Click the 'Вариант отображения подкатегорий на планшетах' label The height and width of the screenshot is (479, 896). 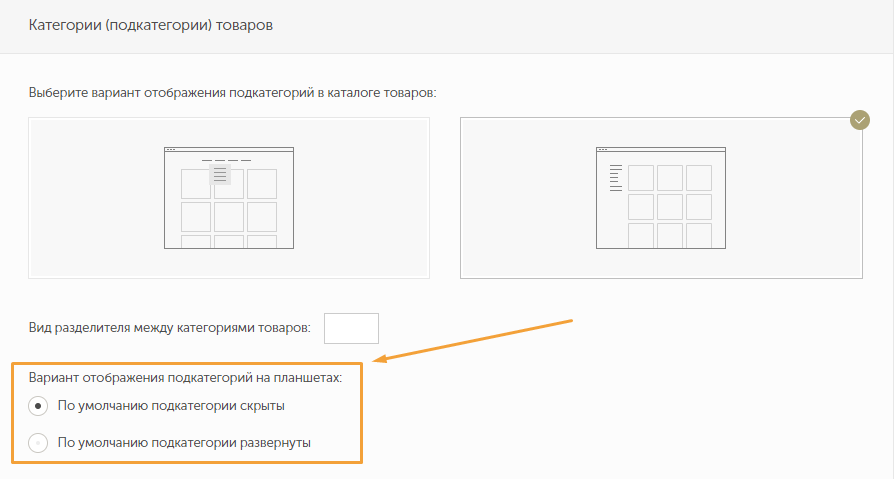(x=185, y=378)
